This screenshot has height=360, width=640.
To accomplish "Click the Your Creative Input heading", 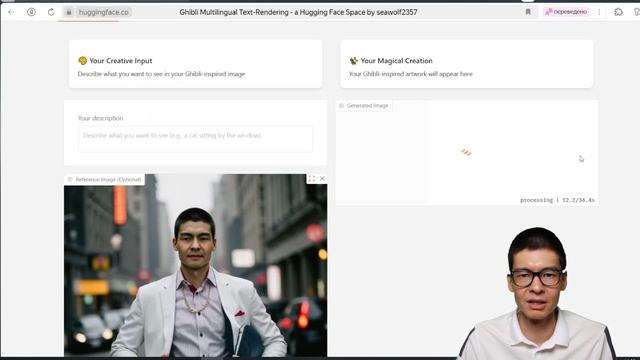I will (120, 61).
